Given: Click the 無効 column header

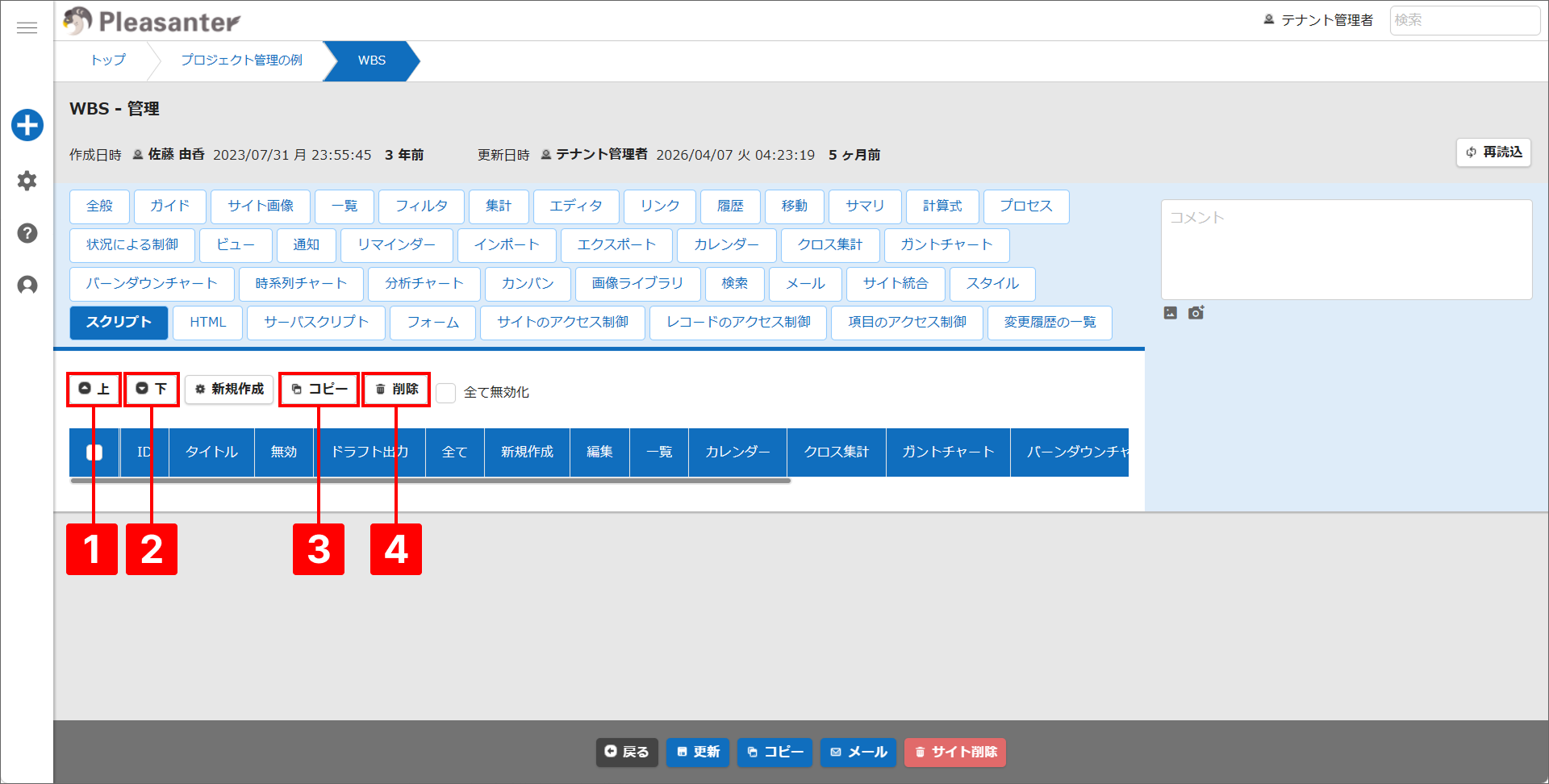Looking at the screenshot, I should tap(284, 452).
